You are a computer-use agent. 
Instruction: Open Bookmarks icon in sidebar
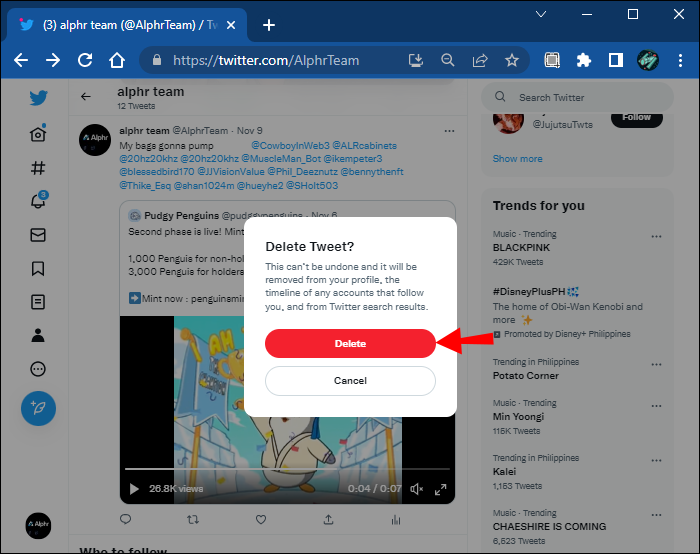(38, 269)
